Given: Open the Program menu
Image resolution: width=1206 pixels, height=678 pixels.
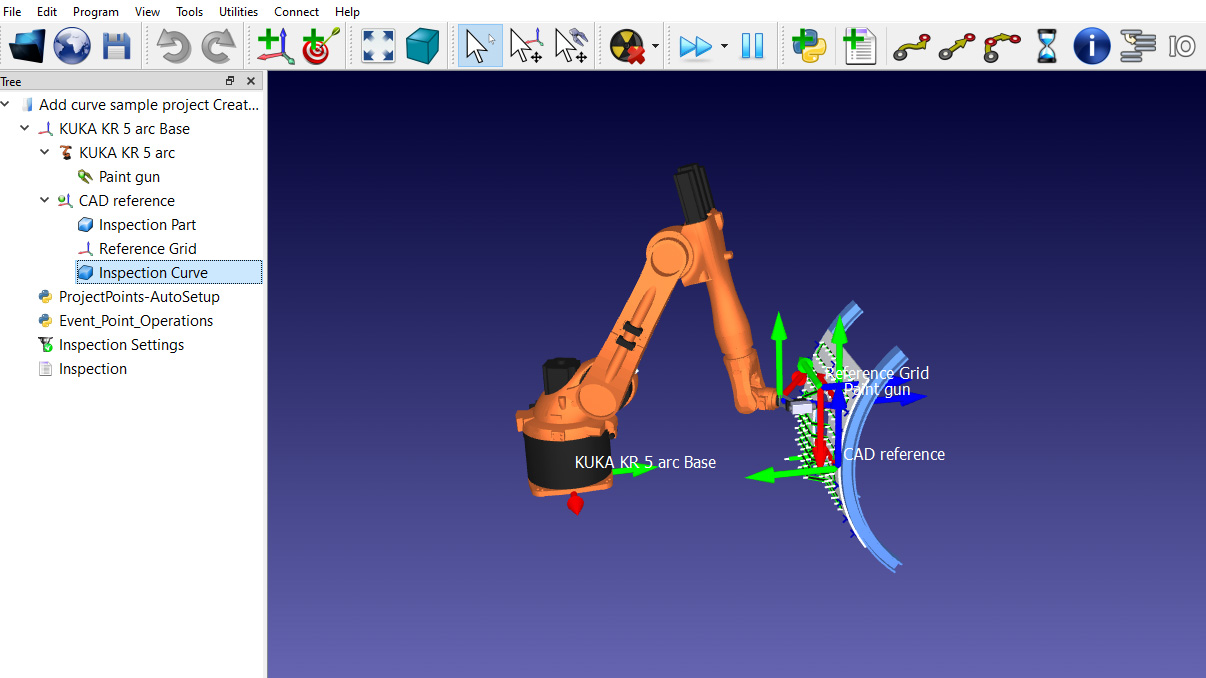Looking at the screenshot, I should tap(96, 12).
